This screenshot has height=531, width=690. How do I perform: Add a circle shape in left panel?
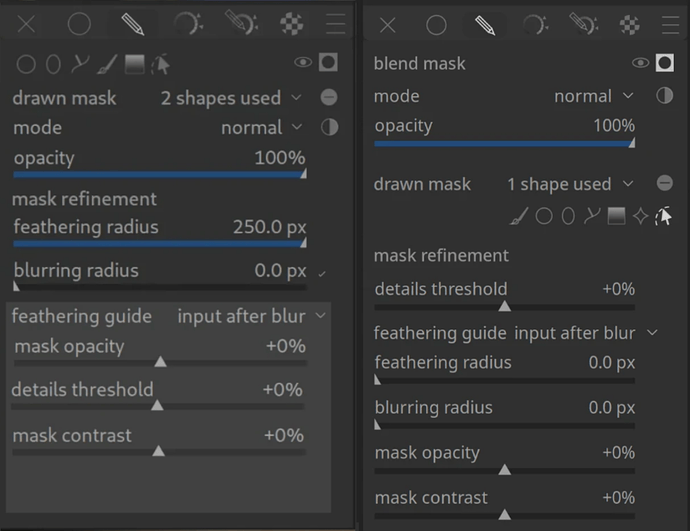coord(25,65)
